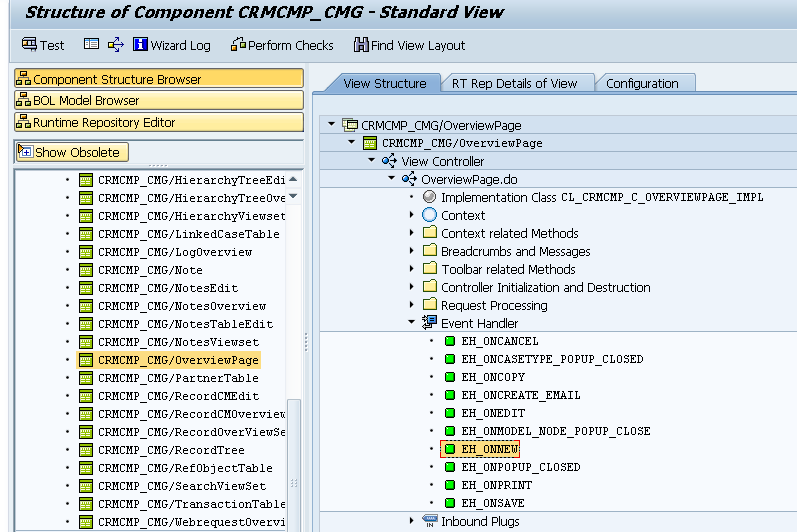Click Find View Layout binoculars button
The image size is (797, 532).
(x=409, y=45)
